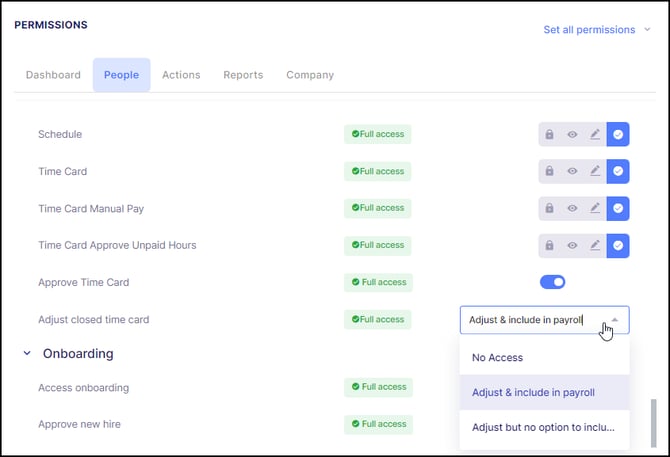Open the Company tab
Screen dimensions: 670x457
click(x=310, y=75)
